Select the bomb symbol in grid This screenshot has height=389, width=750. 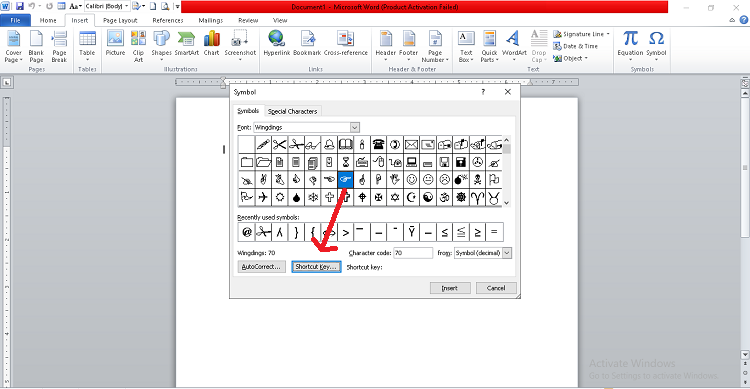point(461,179)
